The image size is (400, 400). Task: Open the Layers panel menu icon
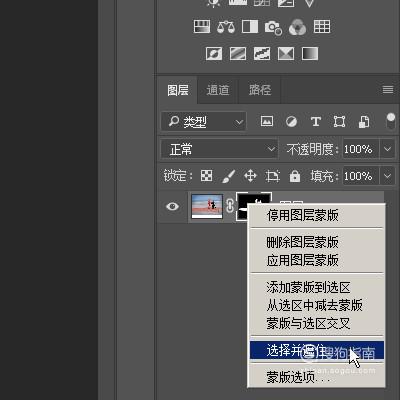coord(388,89)
